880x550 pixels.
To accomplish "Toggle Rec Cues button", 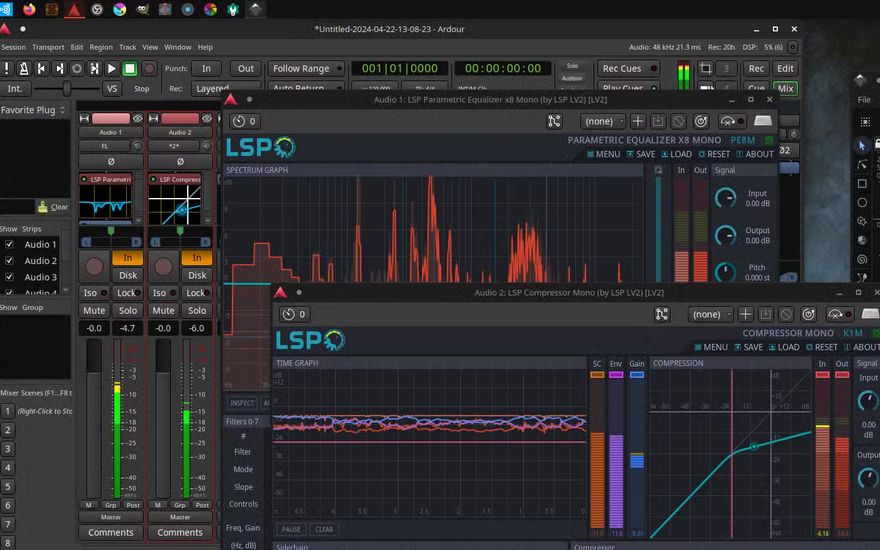I will coord(627,68).
